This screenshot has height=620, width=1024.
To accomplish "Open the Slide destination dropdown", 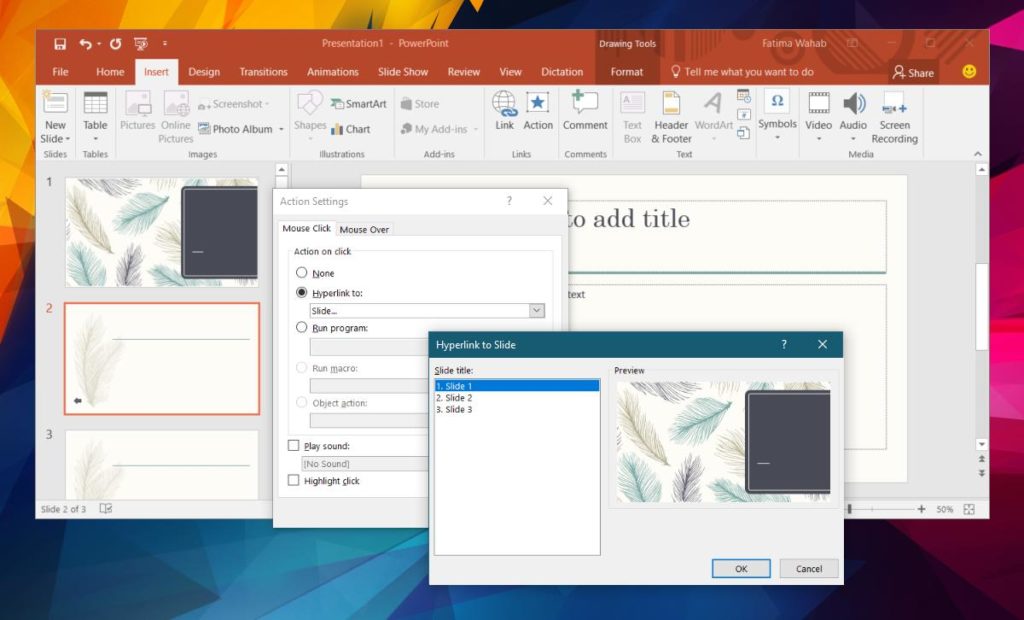I will (x=537, y=310).
